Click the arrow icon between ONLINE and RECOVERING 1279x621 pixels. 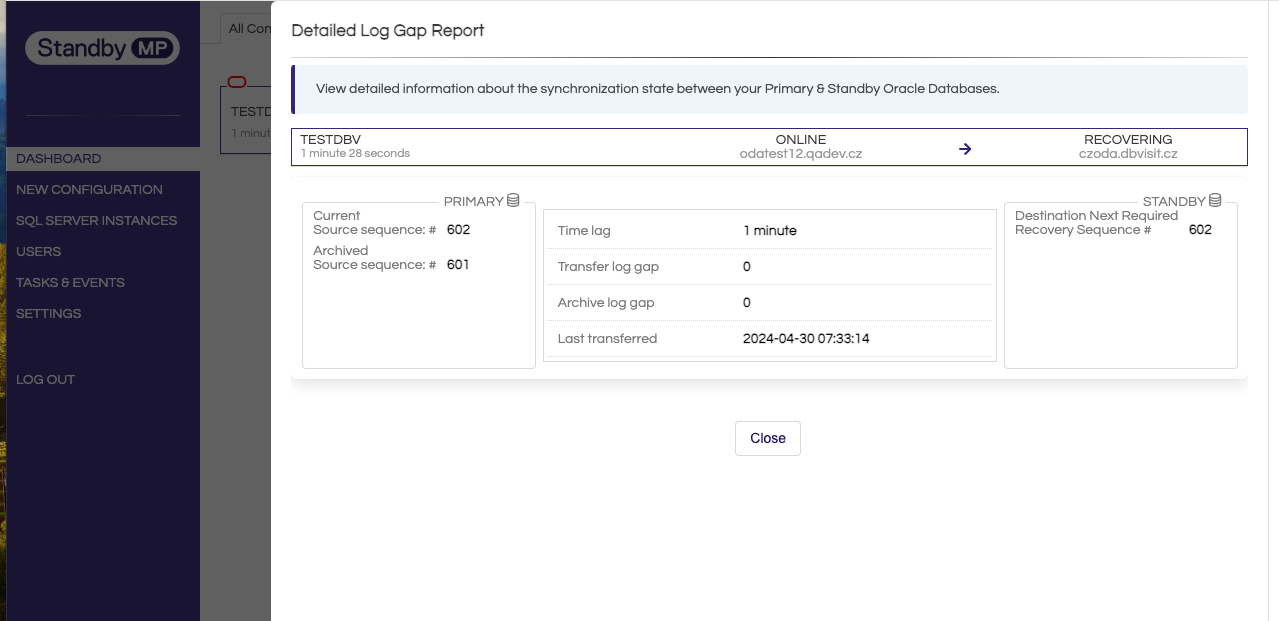click(965, 149)
